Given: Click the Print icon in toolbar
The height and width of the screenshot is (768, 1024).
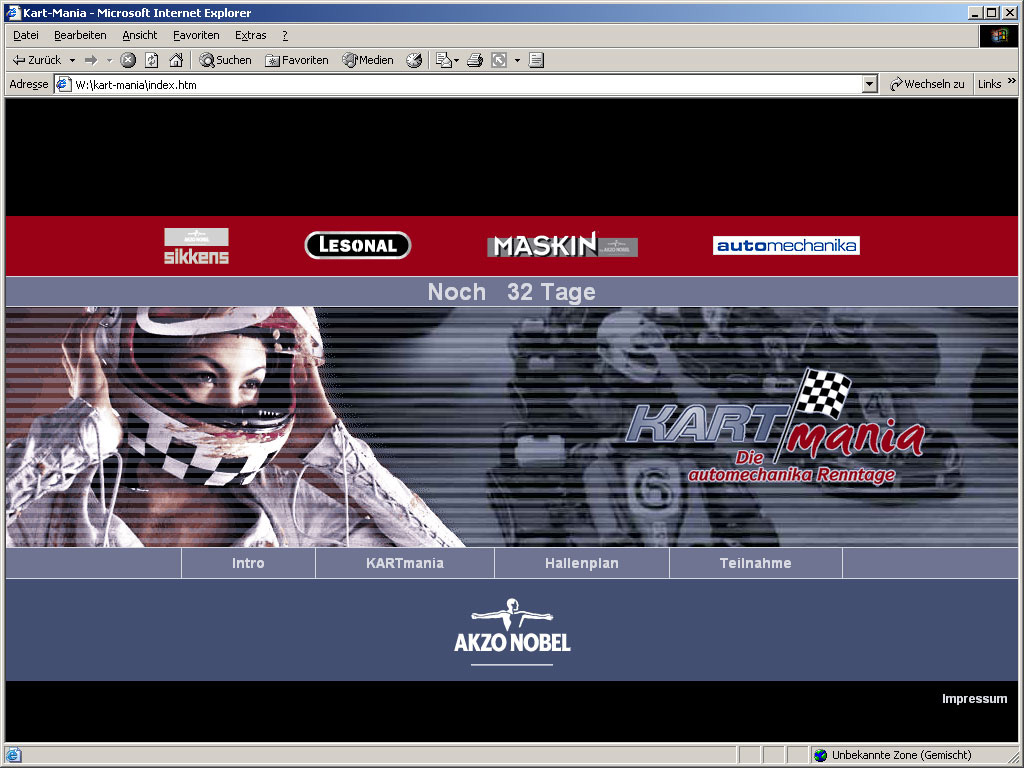Looking at the screenshot, I should pos(475,60).
